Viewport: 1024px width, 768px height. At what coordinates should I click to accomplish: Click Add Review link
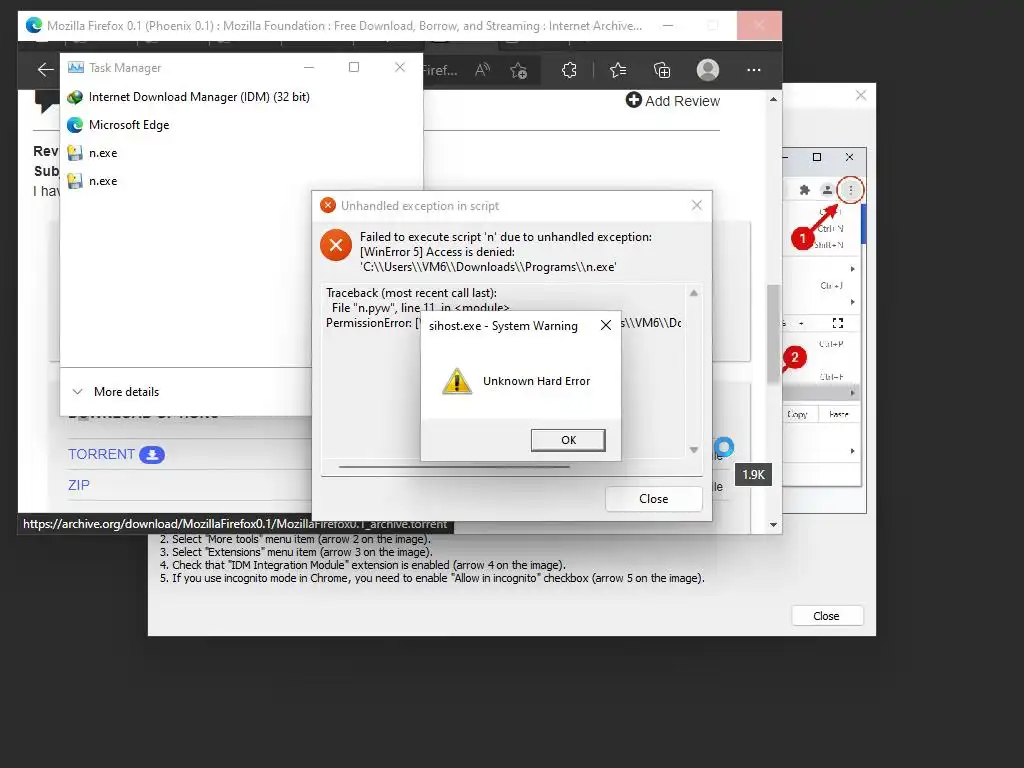[x=673, y=101]
